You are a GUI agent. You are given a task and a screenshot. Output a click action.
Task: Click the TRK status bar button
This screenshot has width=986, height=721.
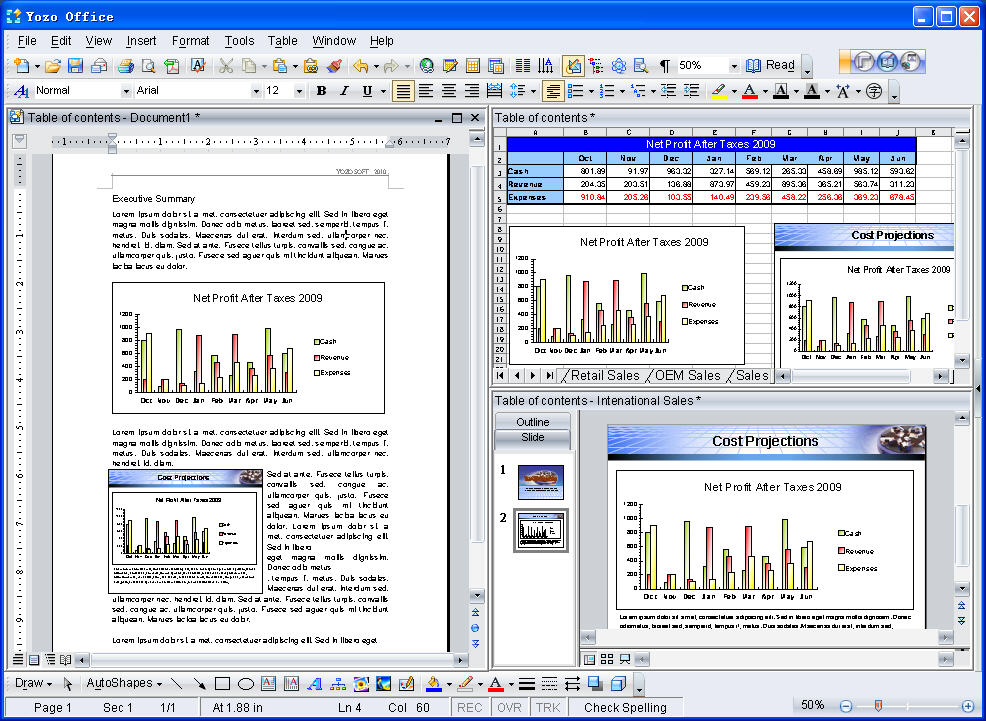pyautogui.click(x=548, y=708)
